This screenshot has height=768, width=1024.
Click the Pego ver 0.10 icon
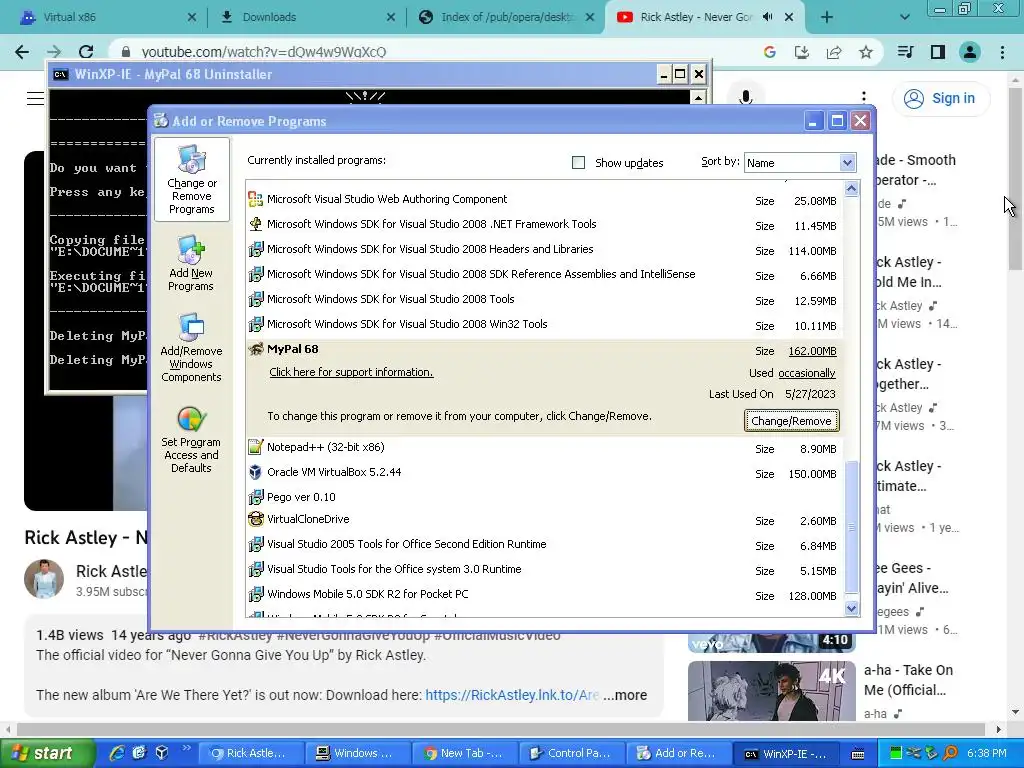tap(255, 497)
